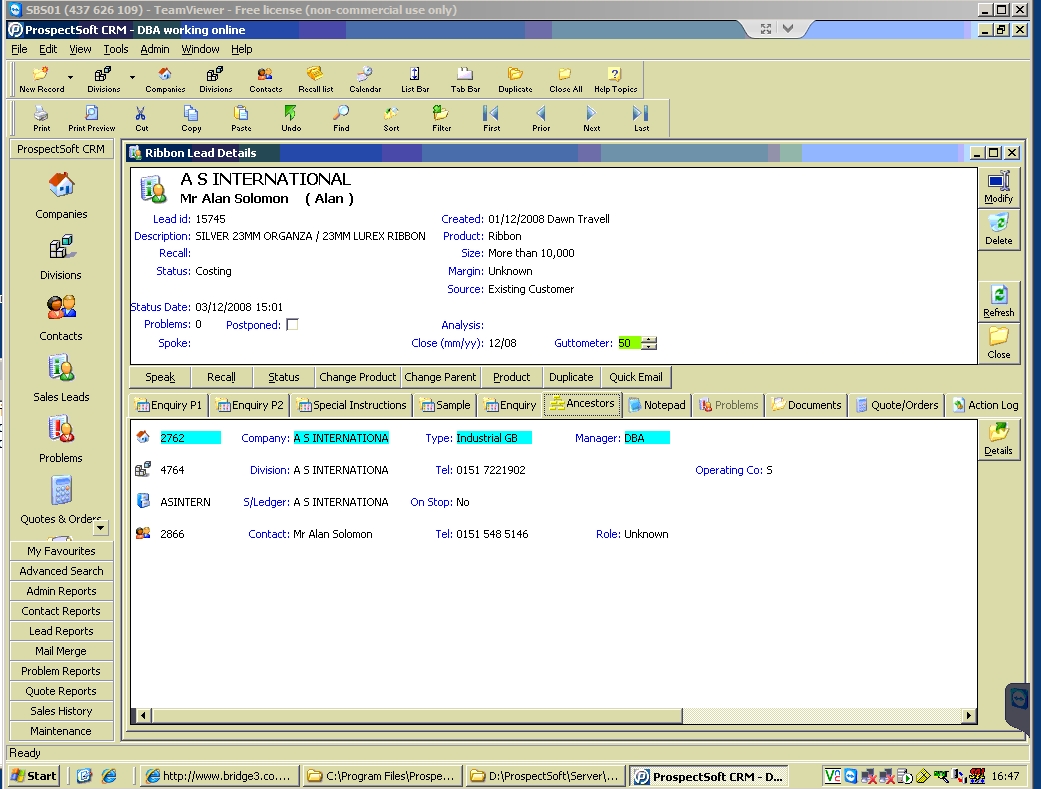The width and height of the screenshot is (1041, 789).
Task: Switch to the Special Instructions tab
Action: click(x=352, y=405)
